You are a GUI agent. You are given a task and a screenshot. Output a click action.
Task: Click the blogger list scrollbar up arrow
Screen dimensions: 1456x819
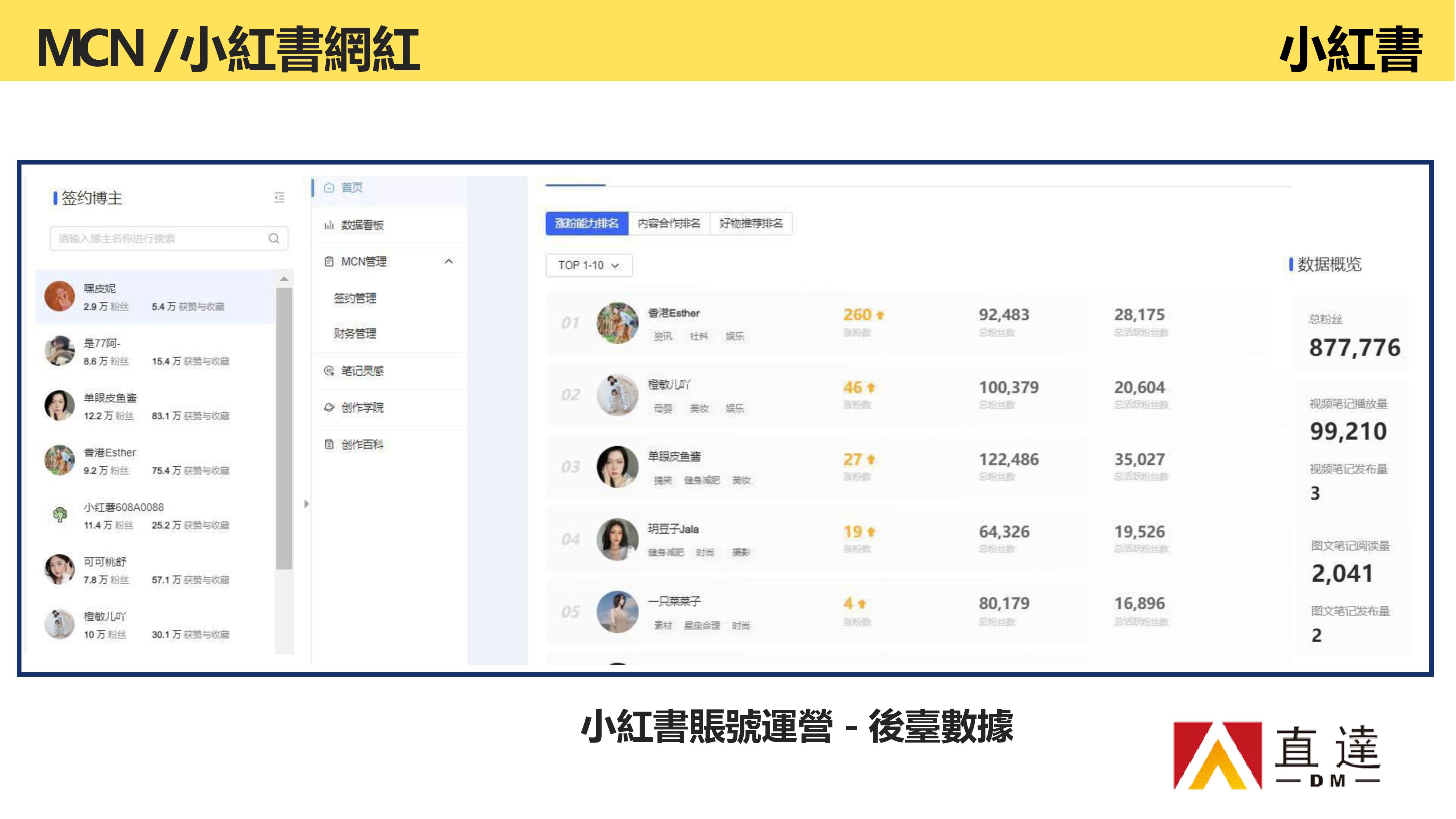point(284,279)
